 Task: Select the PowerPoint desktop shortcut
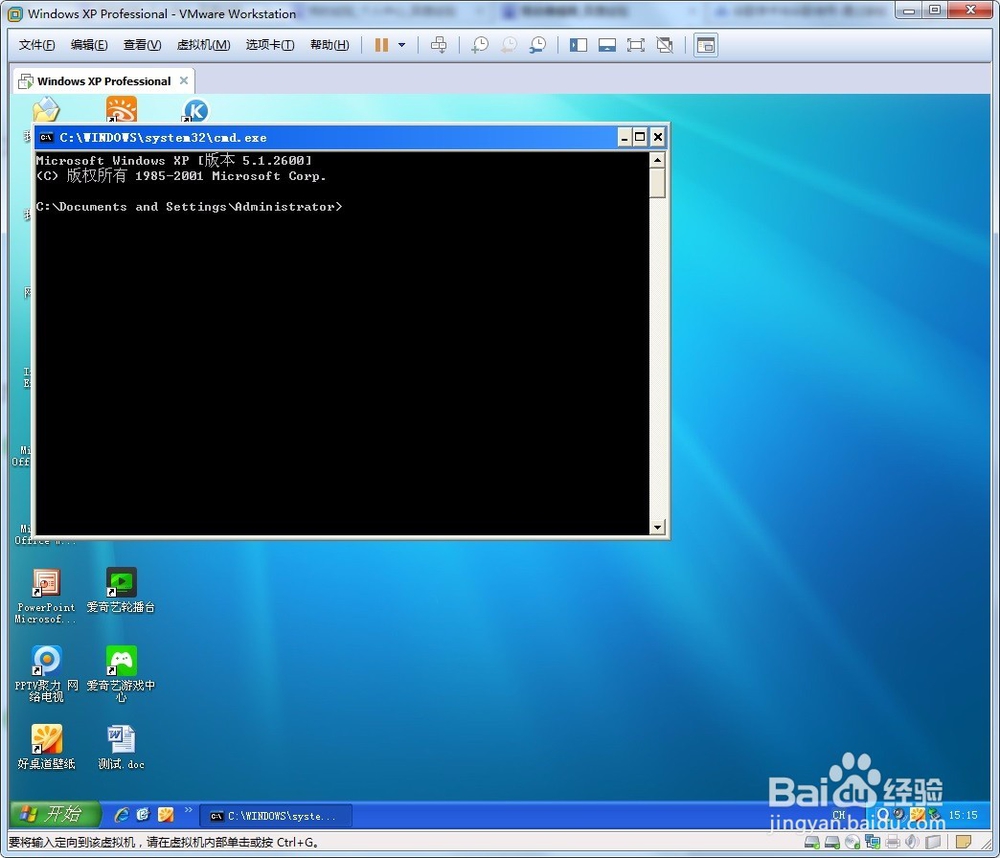tap(46, 596)
